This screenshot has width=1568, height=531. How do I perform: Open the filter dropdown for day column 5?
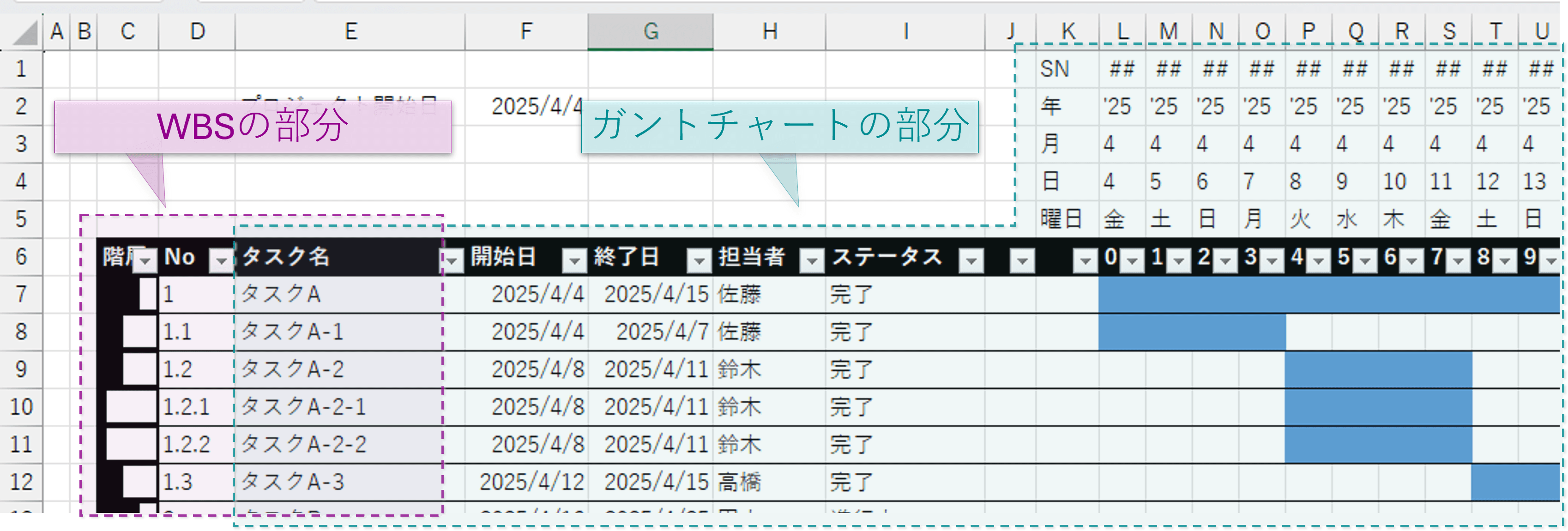tap(1365, 261)
